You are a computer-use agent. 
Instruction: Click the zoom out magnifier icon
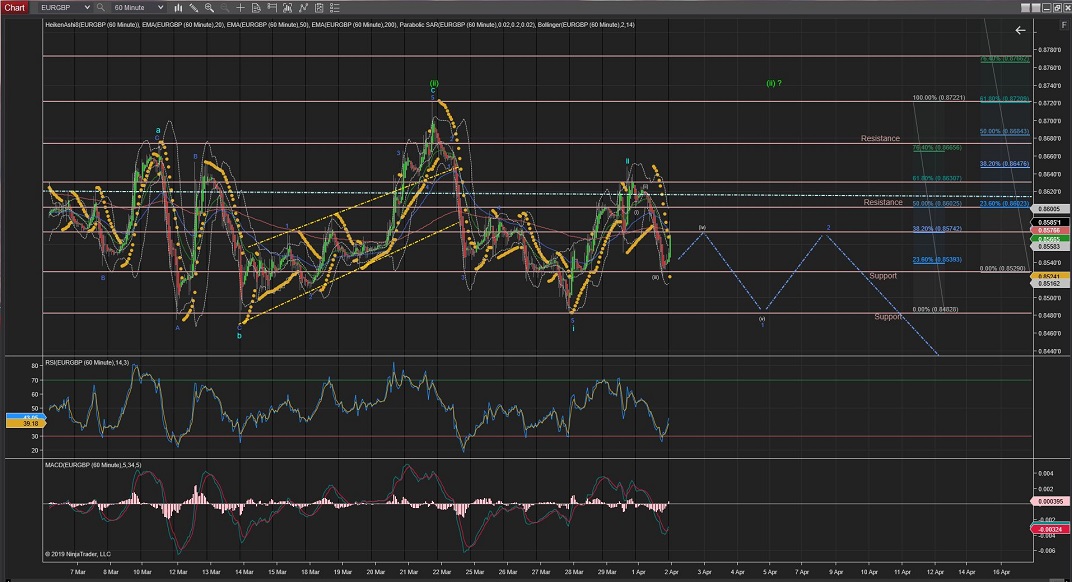pyautogui.click(x=224, y=8)
